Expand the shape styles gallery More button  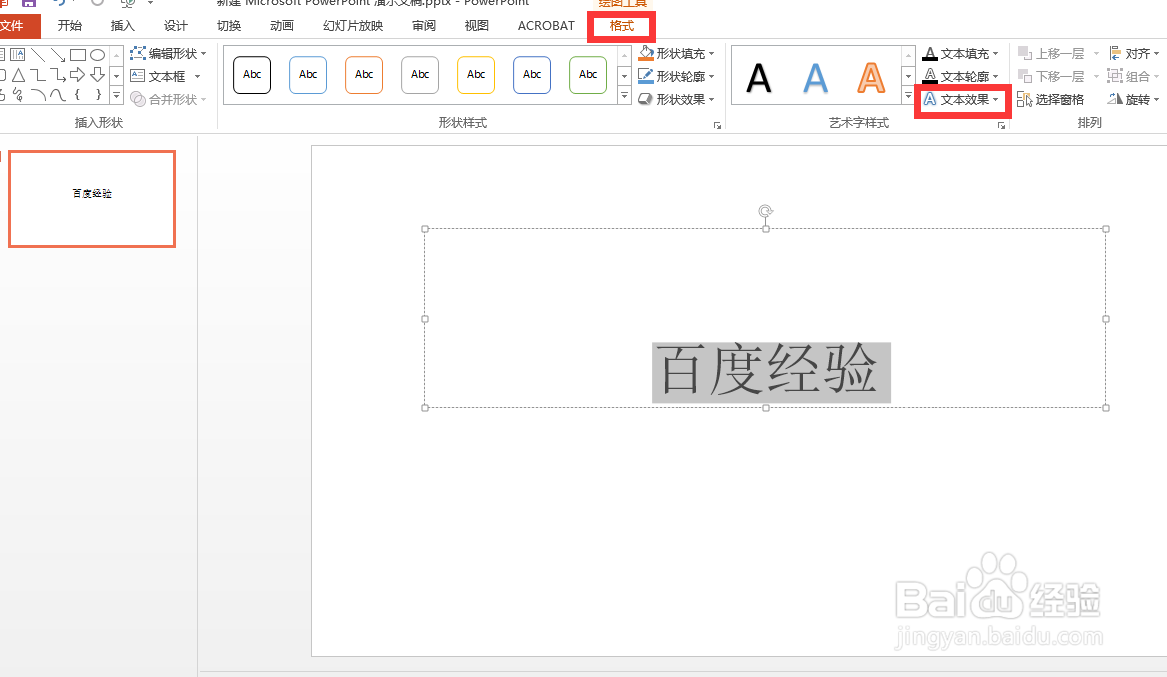coord(624,96)
